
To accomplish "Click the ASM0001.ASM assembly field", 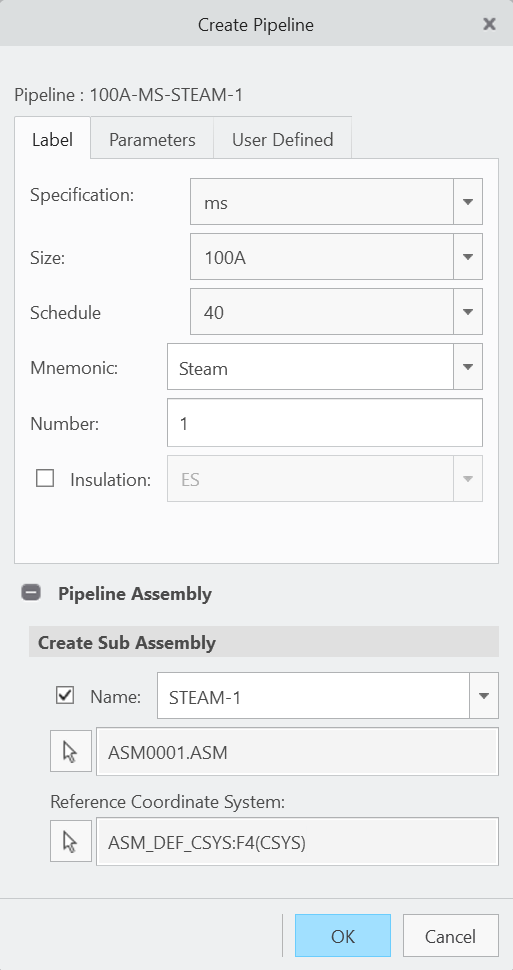I will pyautogui.click(x=297, y=752).
